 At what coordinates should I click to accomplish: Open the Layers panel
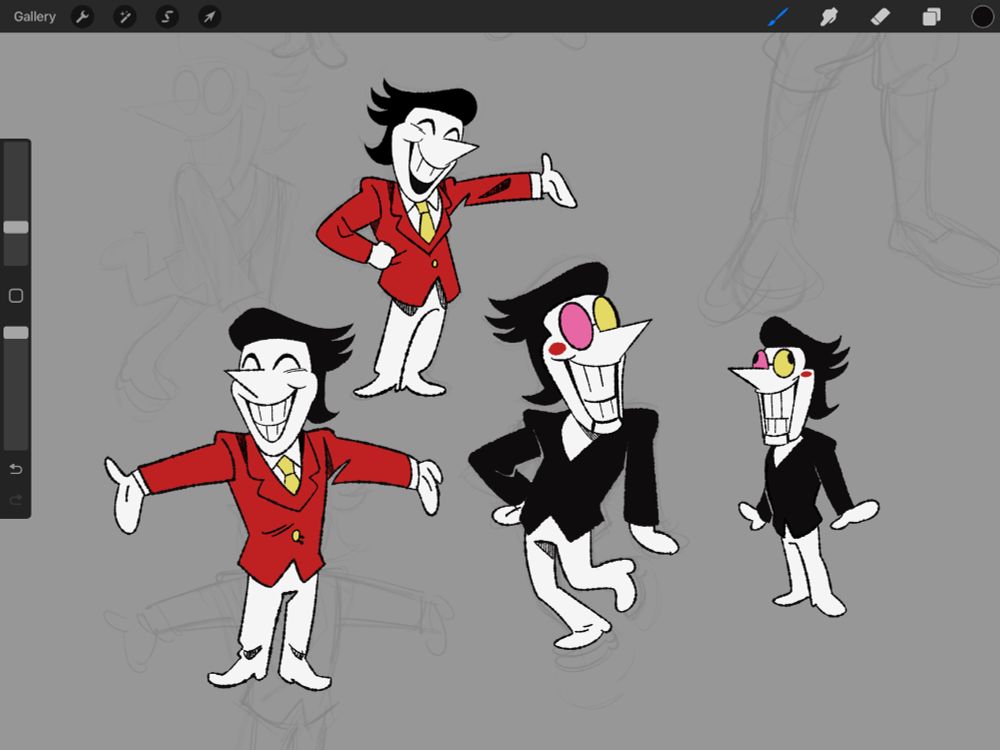931,17
